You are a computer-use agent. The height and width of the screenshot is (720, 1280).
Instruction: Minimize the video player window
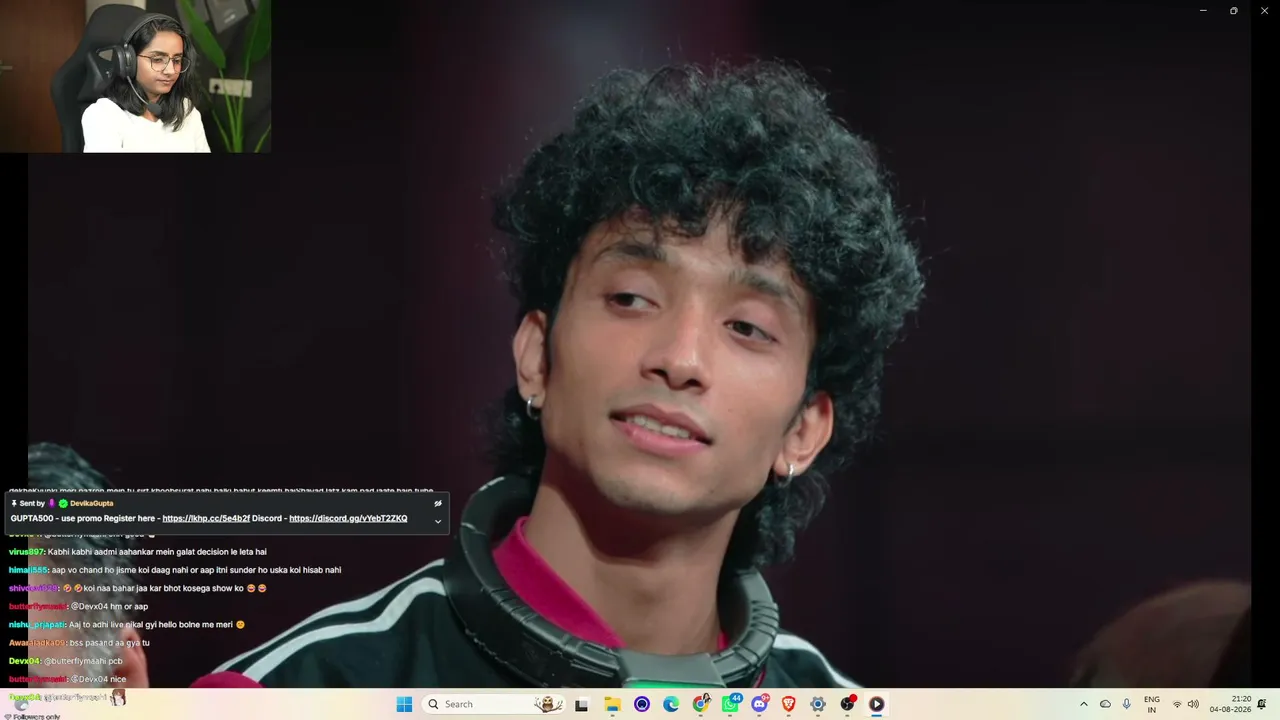1203,11
